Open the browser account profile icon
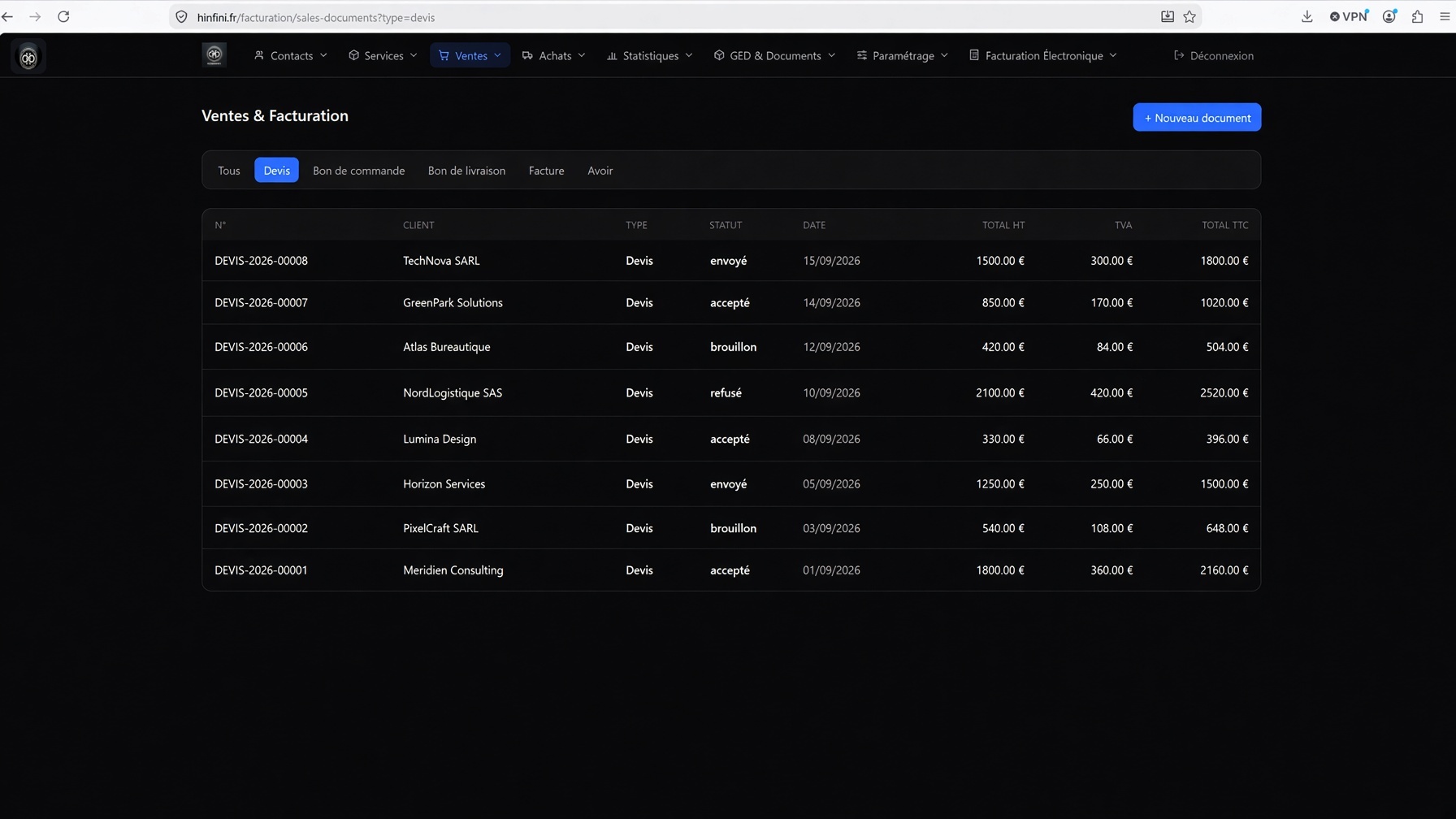The image size is (1456, 819). tap(1389, 16)
